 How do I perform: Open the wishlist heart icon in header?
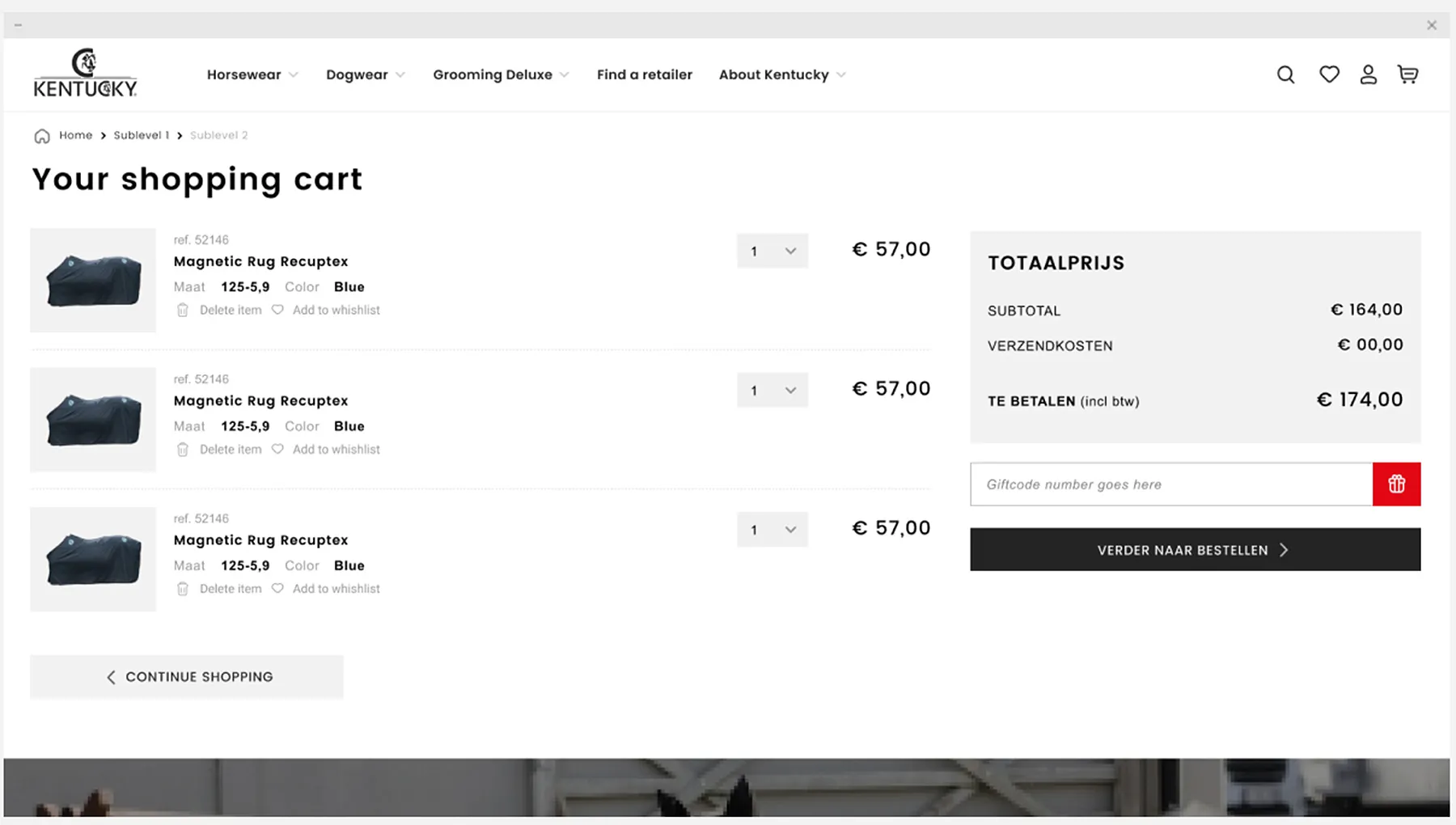pos(1329,74)
